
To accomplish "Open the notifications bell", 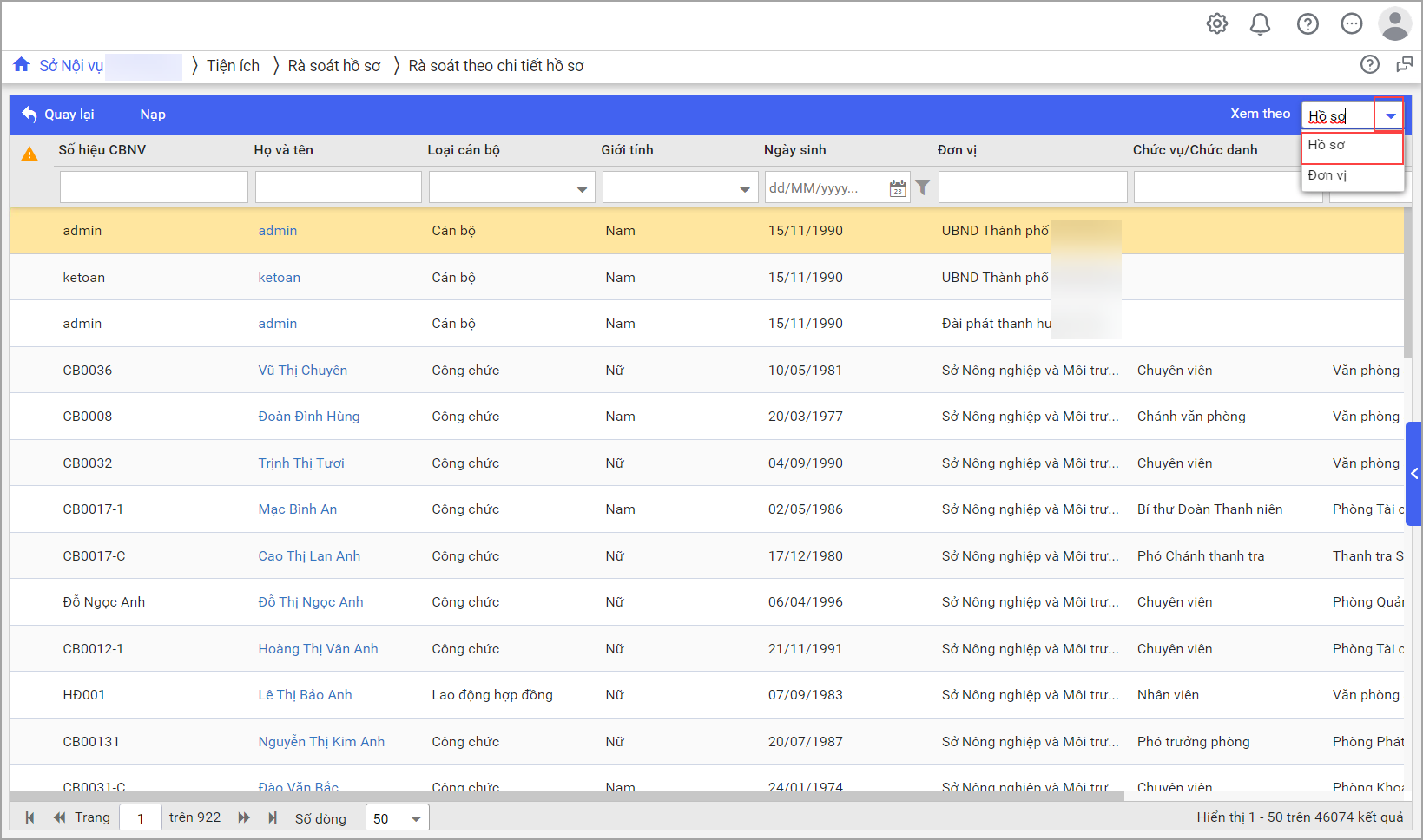I will pos(1260,24).
